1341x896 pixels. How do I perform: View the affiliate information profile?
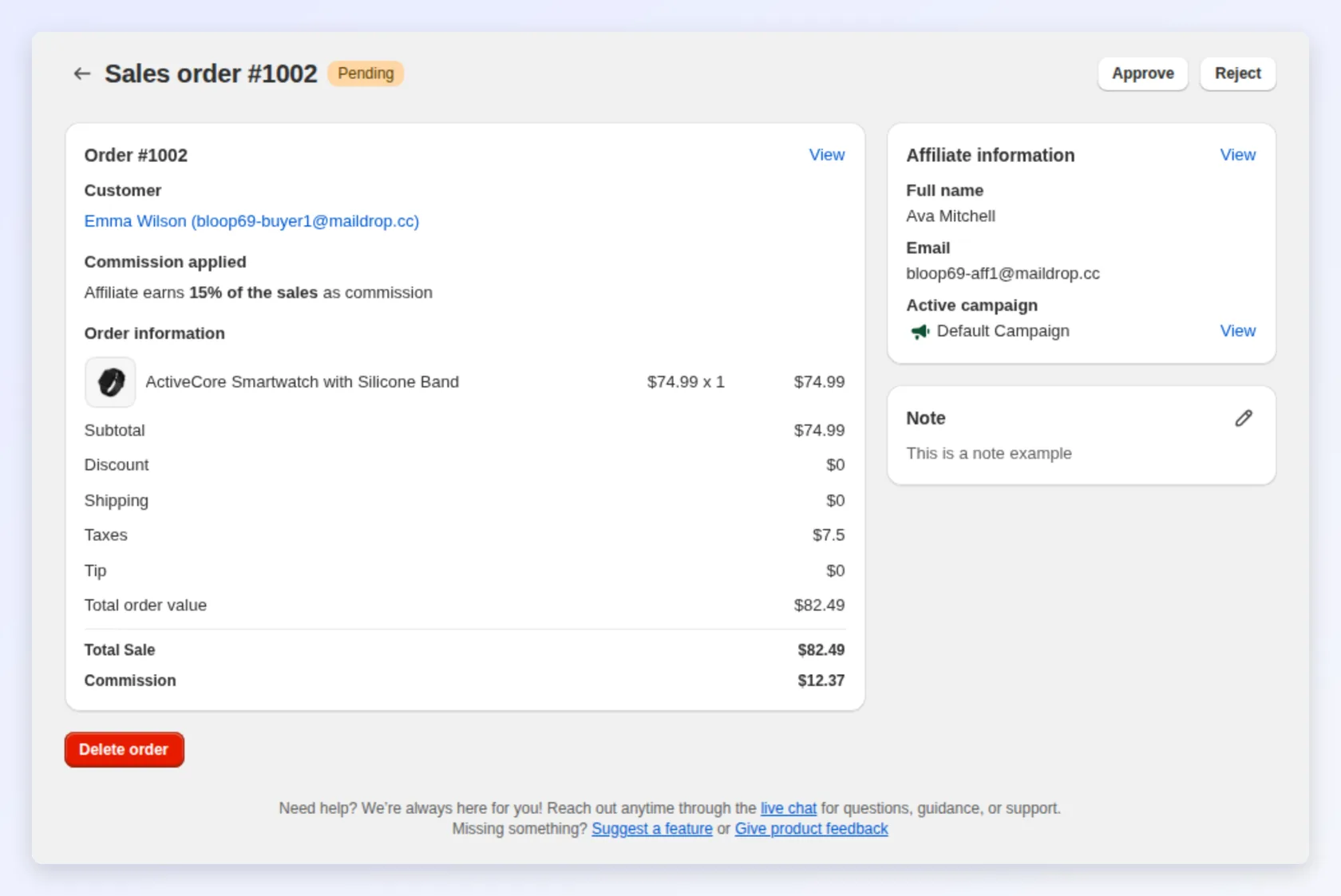coord(1237,155)
